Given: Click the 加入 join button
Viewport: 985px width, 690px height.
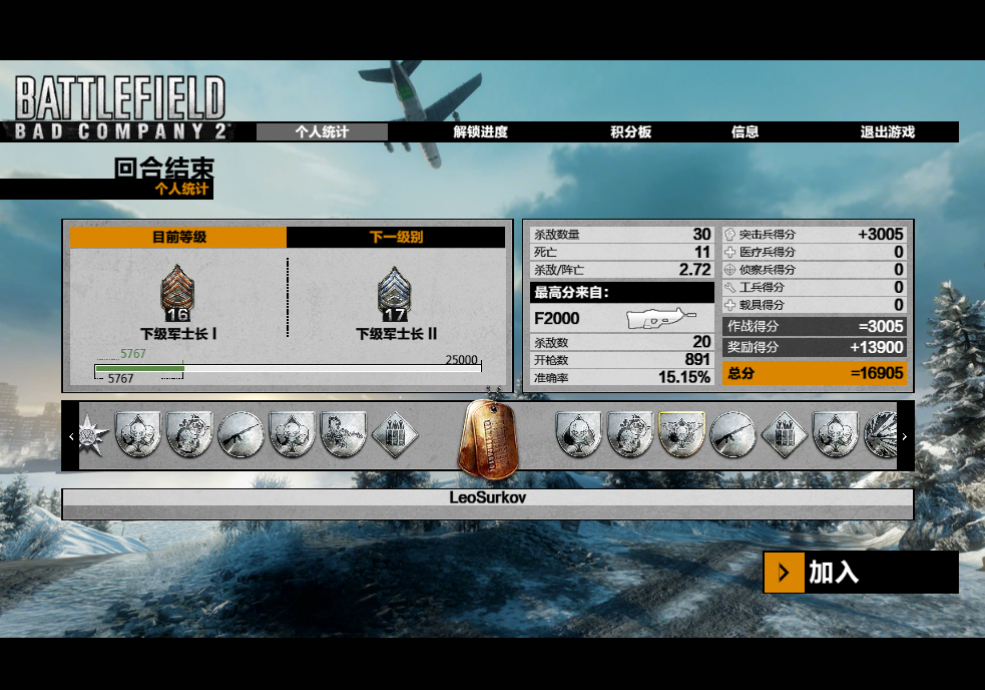Looking at the screenshot, I should [x=861, y=572].
